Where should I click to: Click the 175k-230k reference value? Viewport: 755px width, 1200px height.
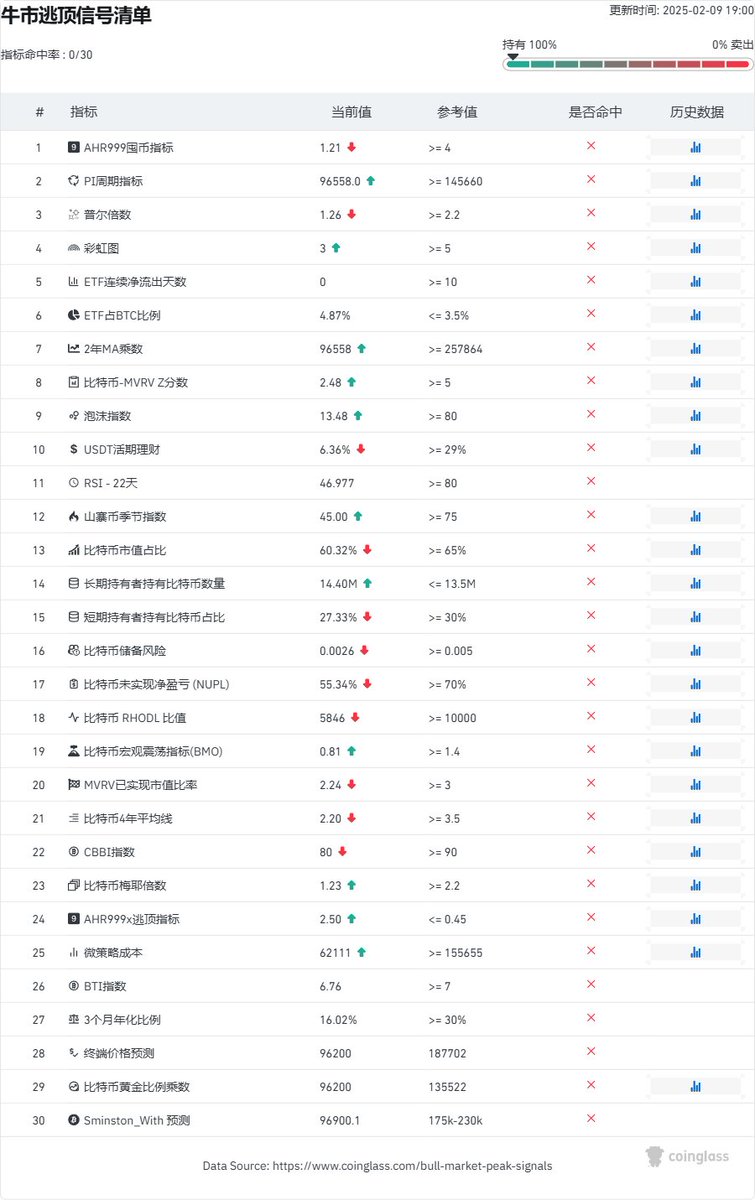pyautogui.click(x=455, y=1120)
